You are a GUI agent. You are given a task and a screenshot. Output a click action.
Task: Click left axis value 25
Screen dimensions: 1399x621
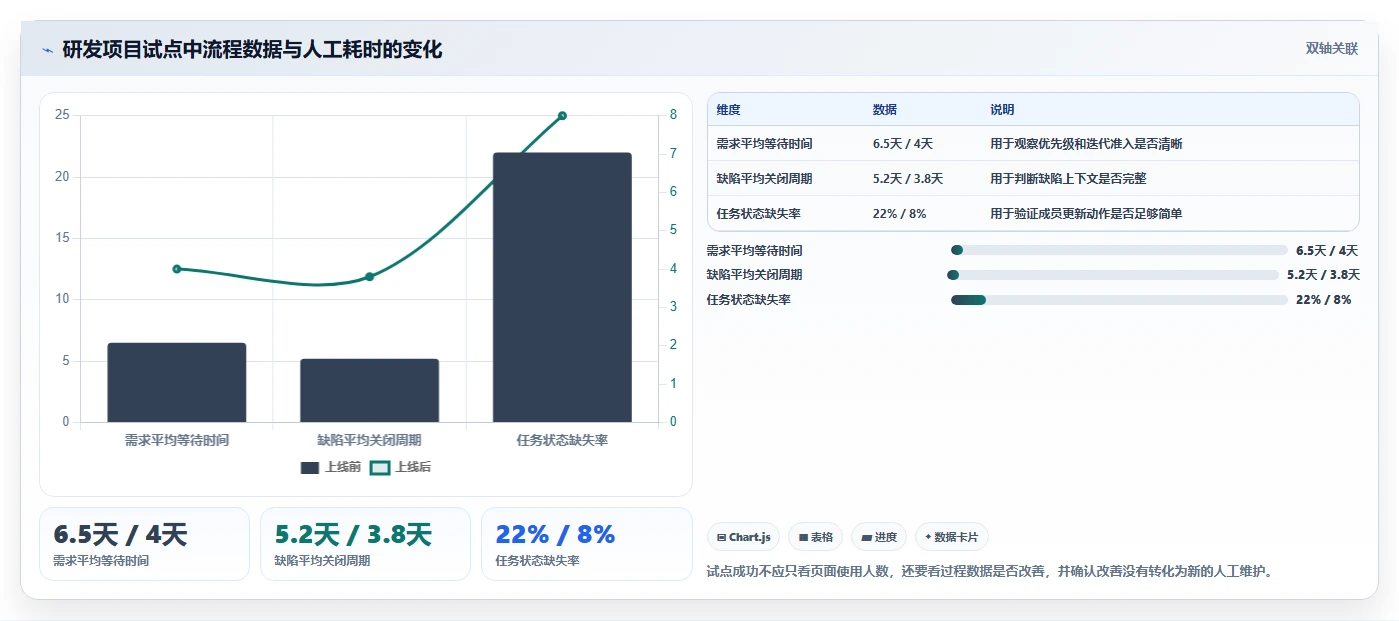(x=62, y=115)
